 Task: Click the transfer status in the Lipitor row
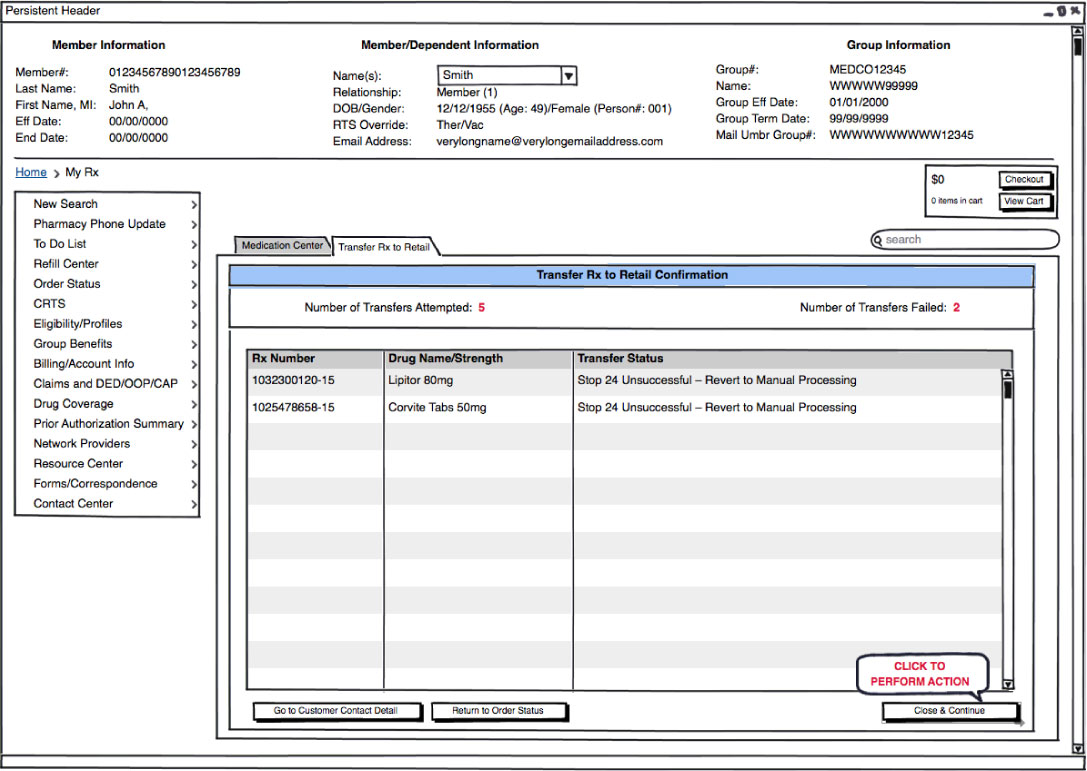click(717, 381)
